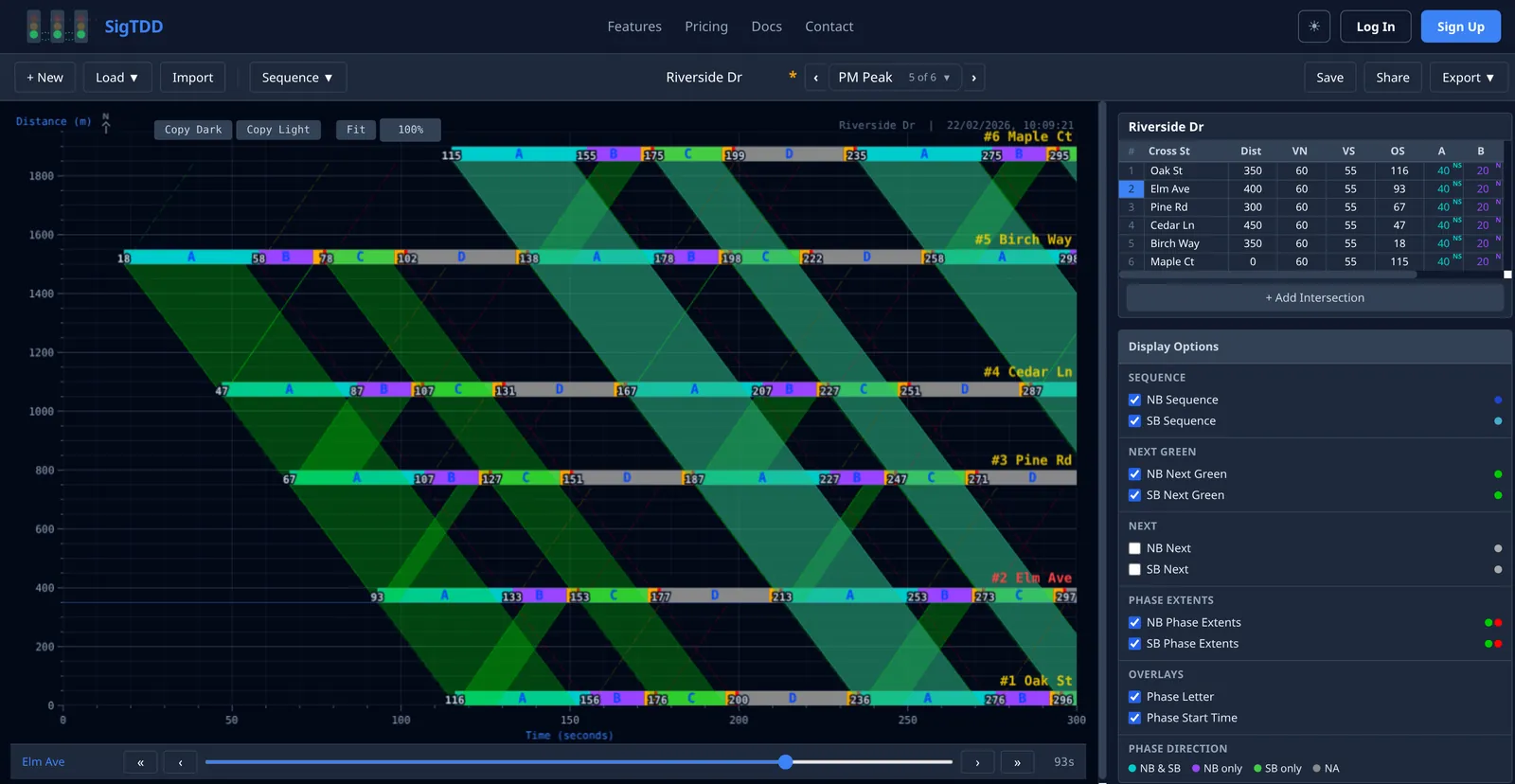Screen dimensions: 1515x784
Task: Jump to end with the double-right arrow
Action: coord(1017,762)
